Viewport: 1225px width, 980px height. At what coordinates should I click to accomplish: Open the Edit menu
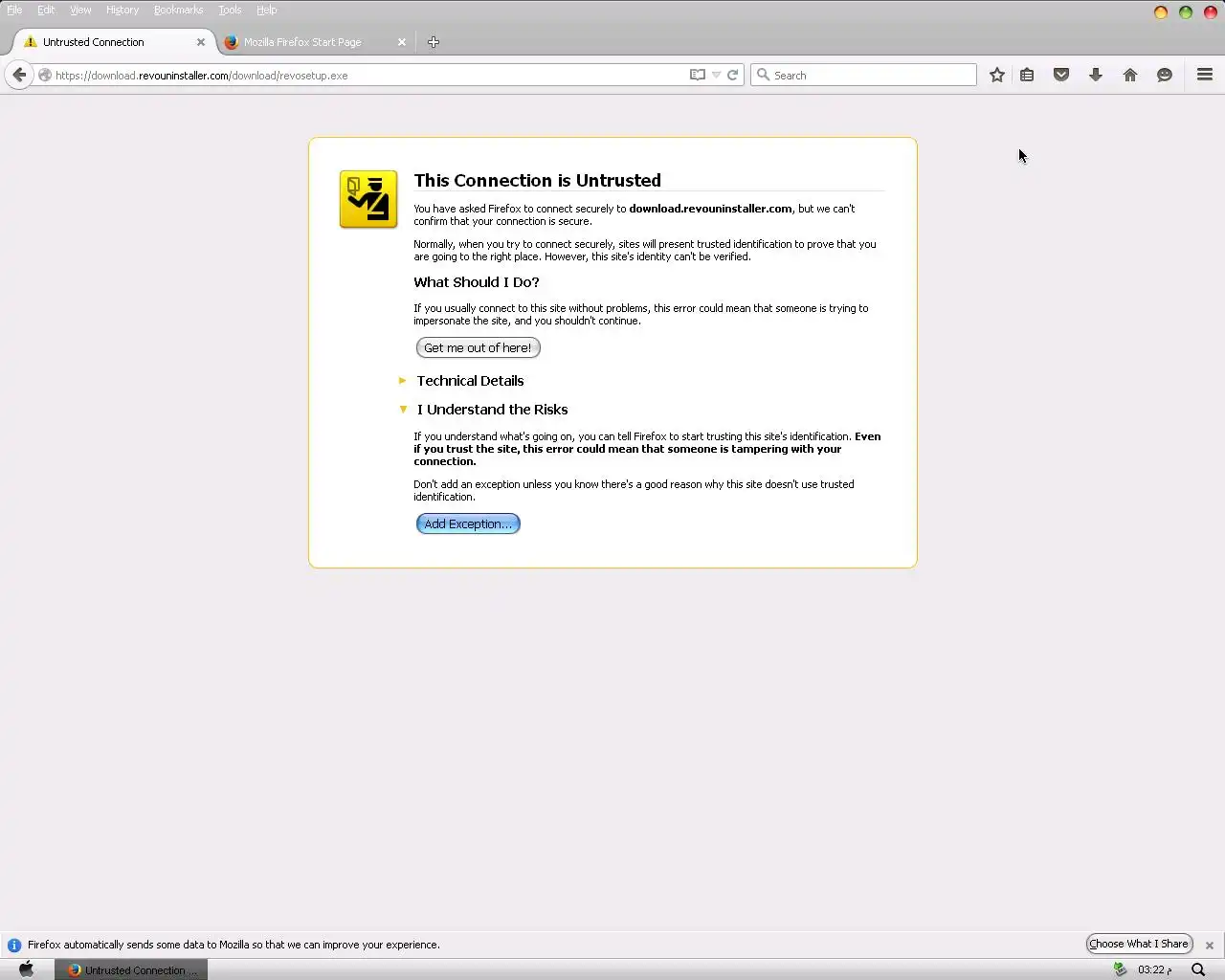point(46,10)
